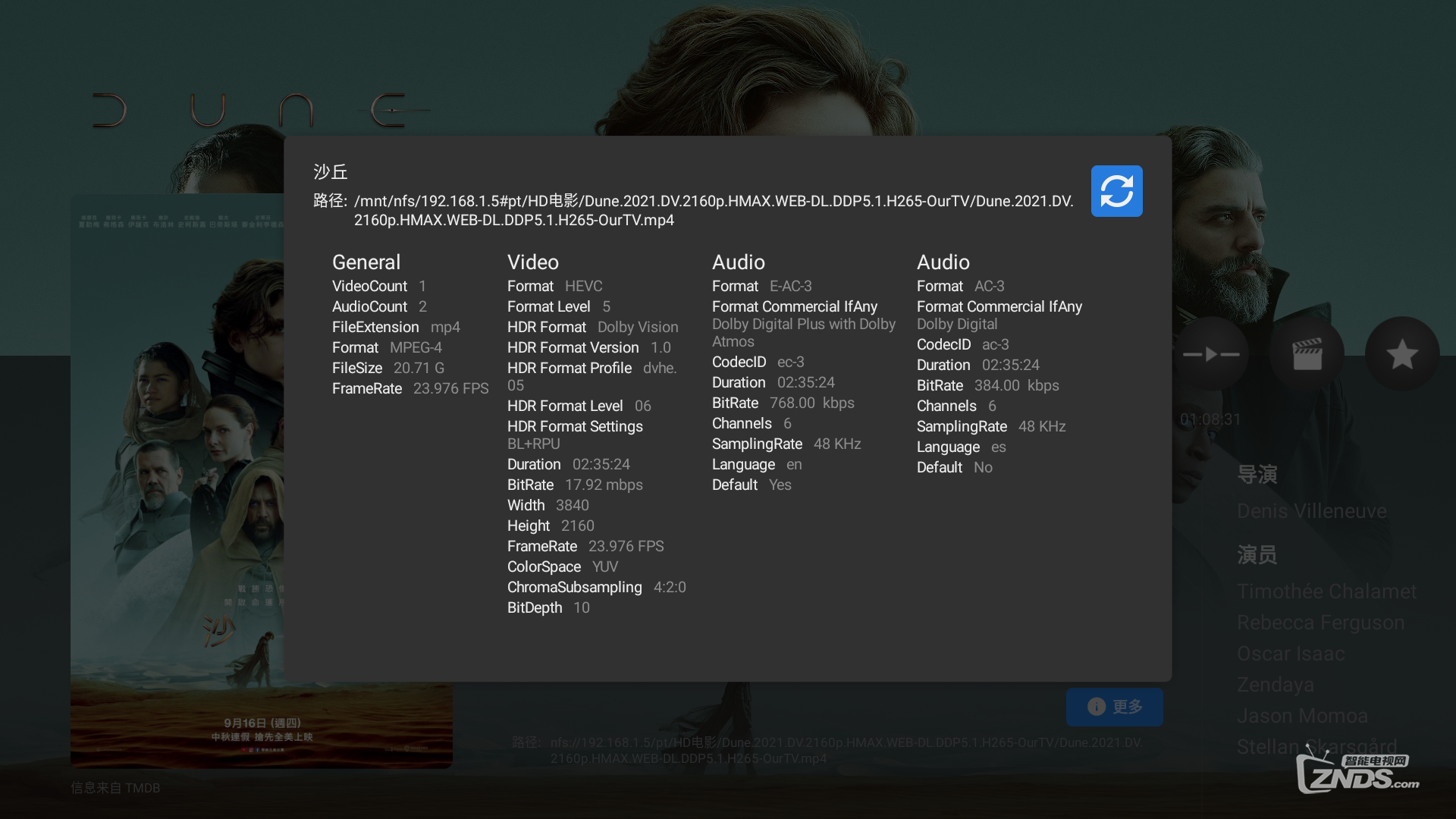
Task: Click the ChromaSubsampling 4:2:0 row
Action: click(x=597, y=587)
